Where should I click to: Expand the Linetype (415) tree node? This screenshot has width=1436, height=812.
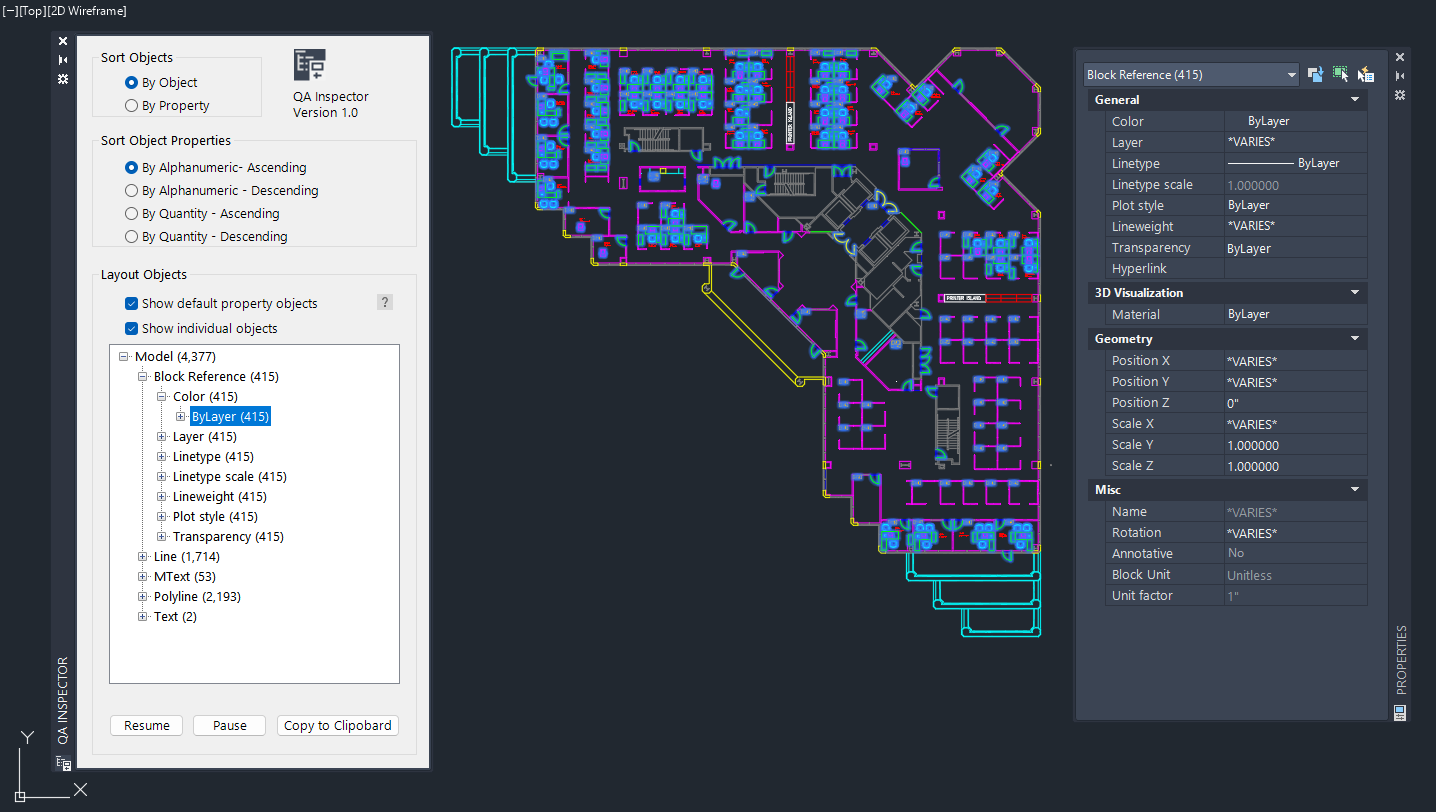pyautogui.click(x=162, y=457)
